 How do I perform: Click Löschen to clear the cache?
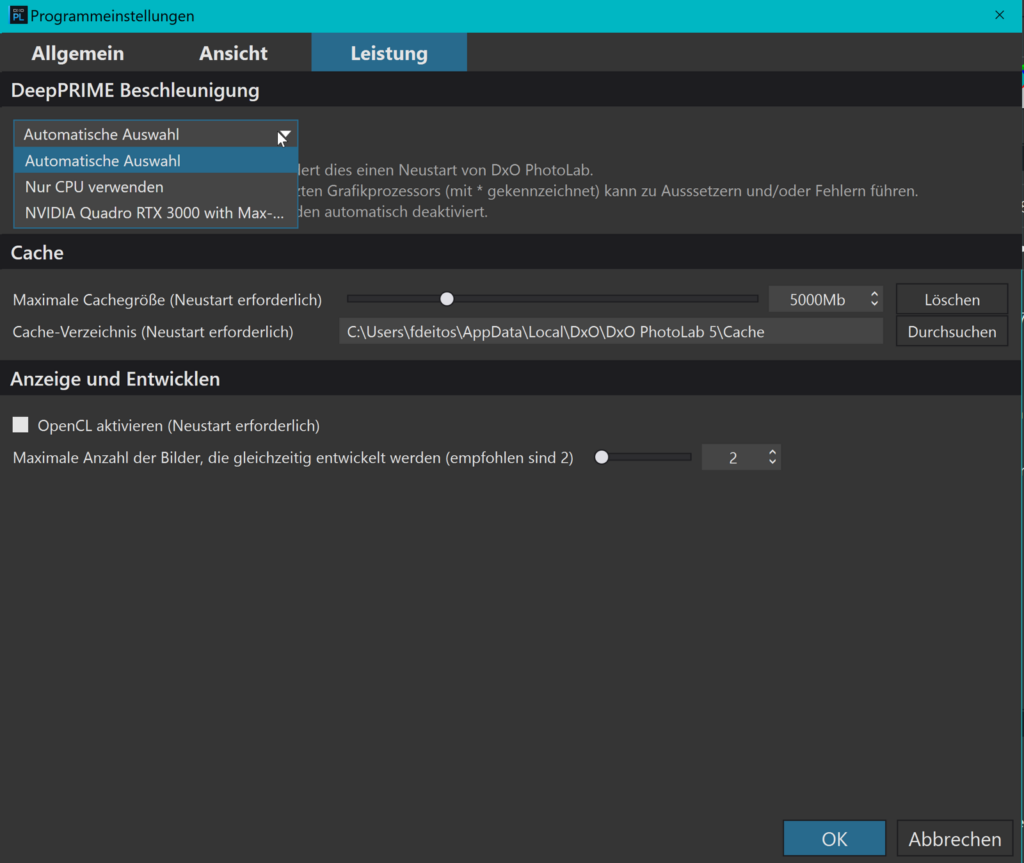click(x=952, y=300)
